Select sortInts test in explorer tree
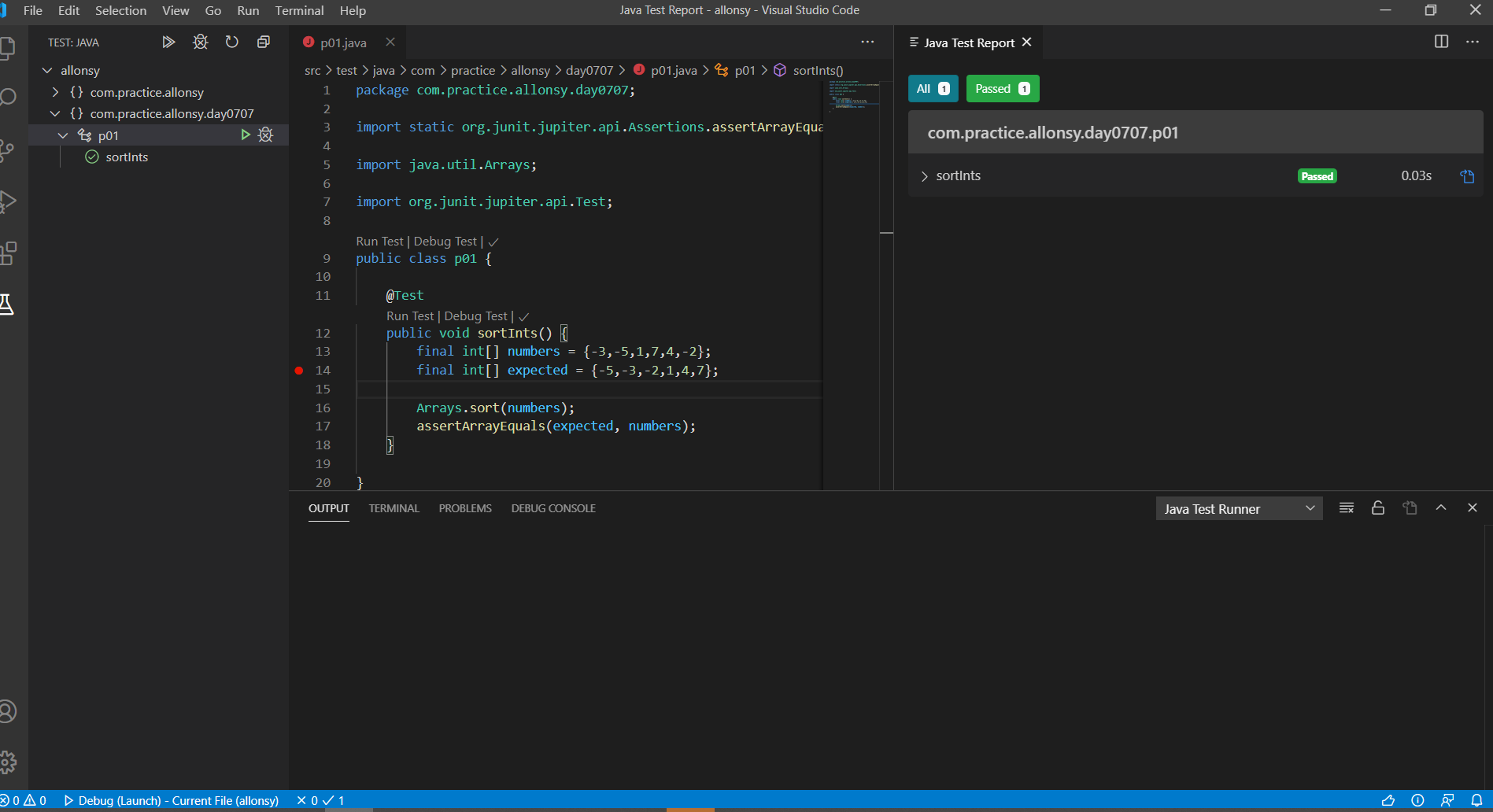The height and width of the screenshot is (812, 1493). click(127, 157)
